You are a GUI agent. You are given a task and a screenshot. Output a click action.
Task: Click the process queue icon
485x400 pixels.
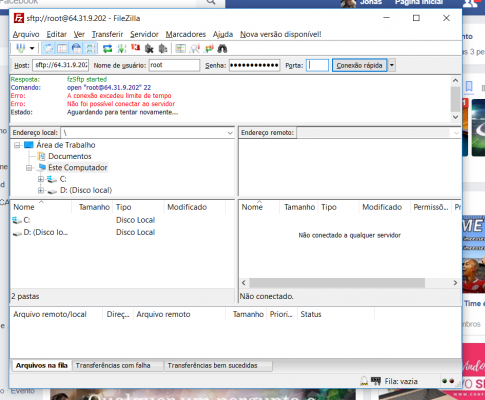[121, 48]
